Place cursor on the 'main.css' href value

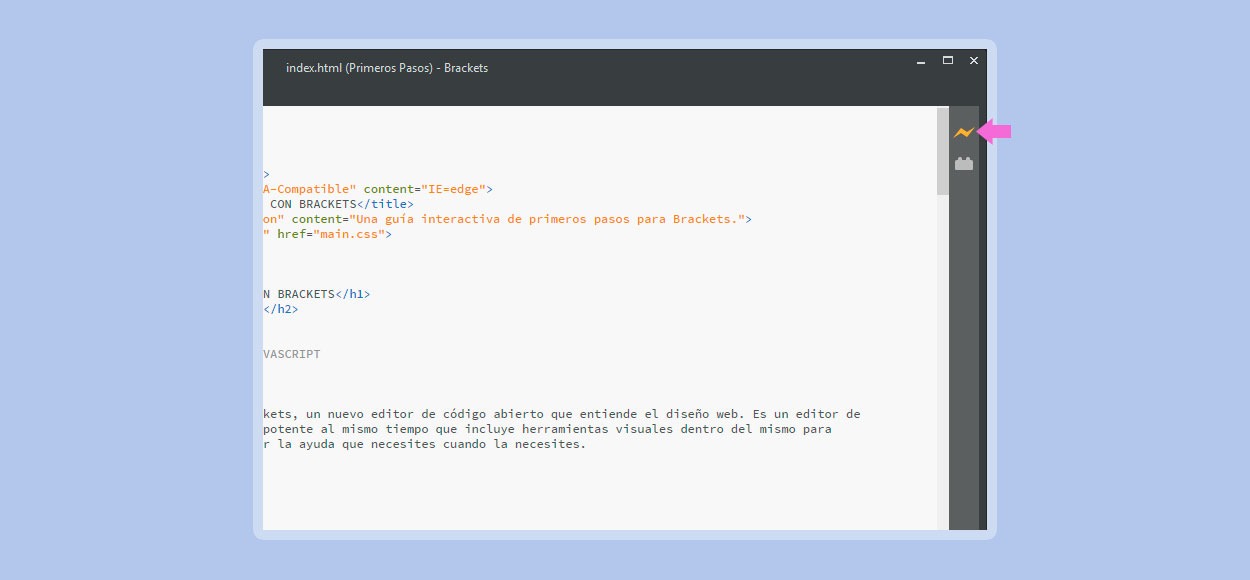point(349,234)
